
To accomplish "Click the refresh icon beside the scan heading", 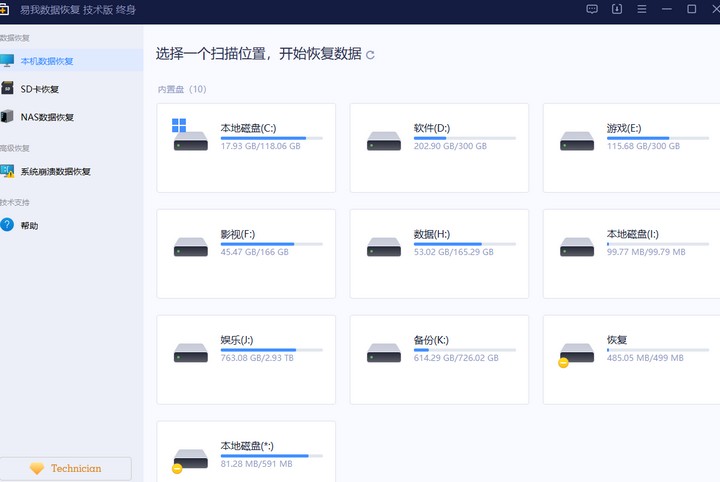I will (371, 55).
